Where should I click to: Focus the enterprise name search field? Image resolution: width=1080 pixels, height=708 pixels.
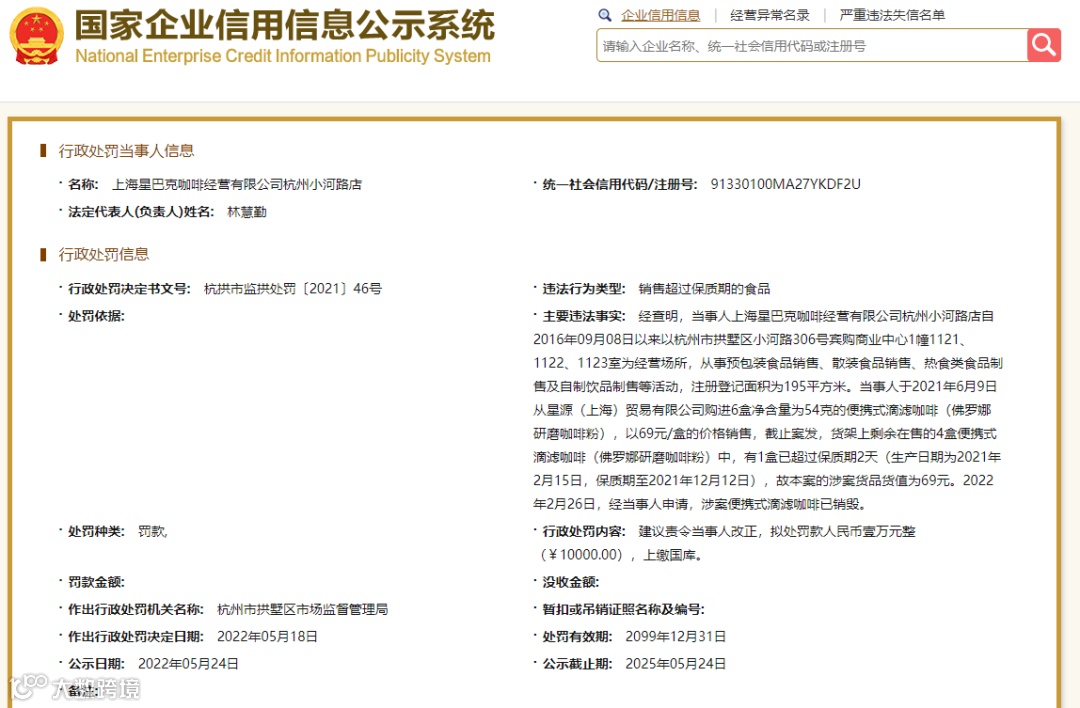click(811, 45)
